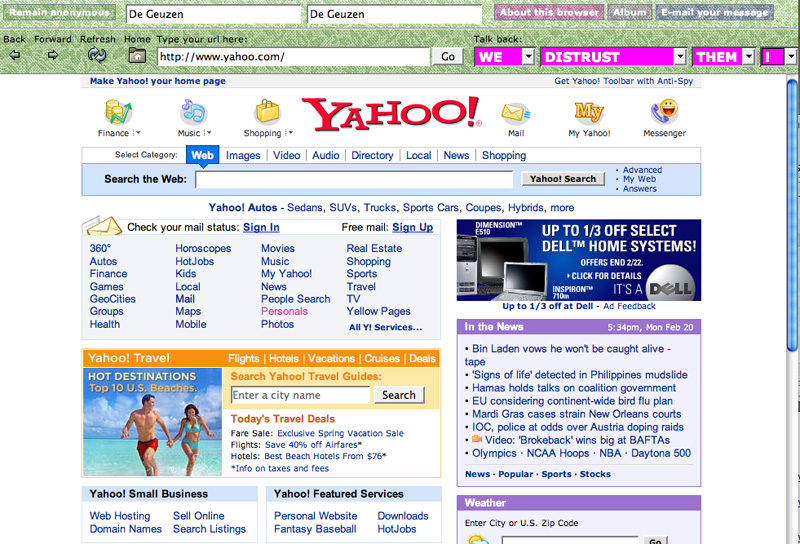This screenshot has width=800, height=544.
Task: Click the Remain anonymous button
Action: 59,12
